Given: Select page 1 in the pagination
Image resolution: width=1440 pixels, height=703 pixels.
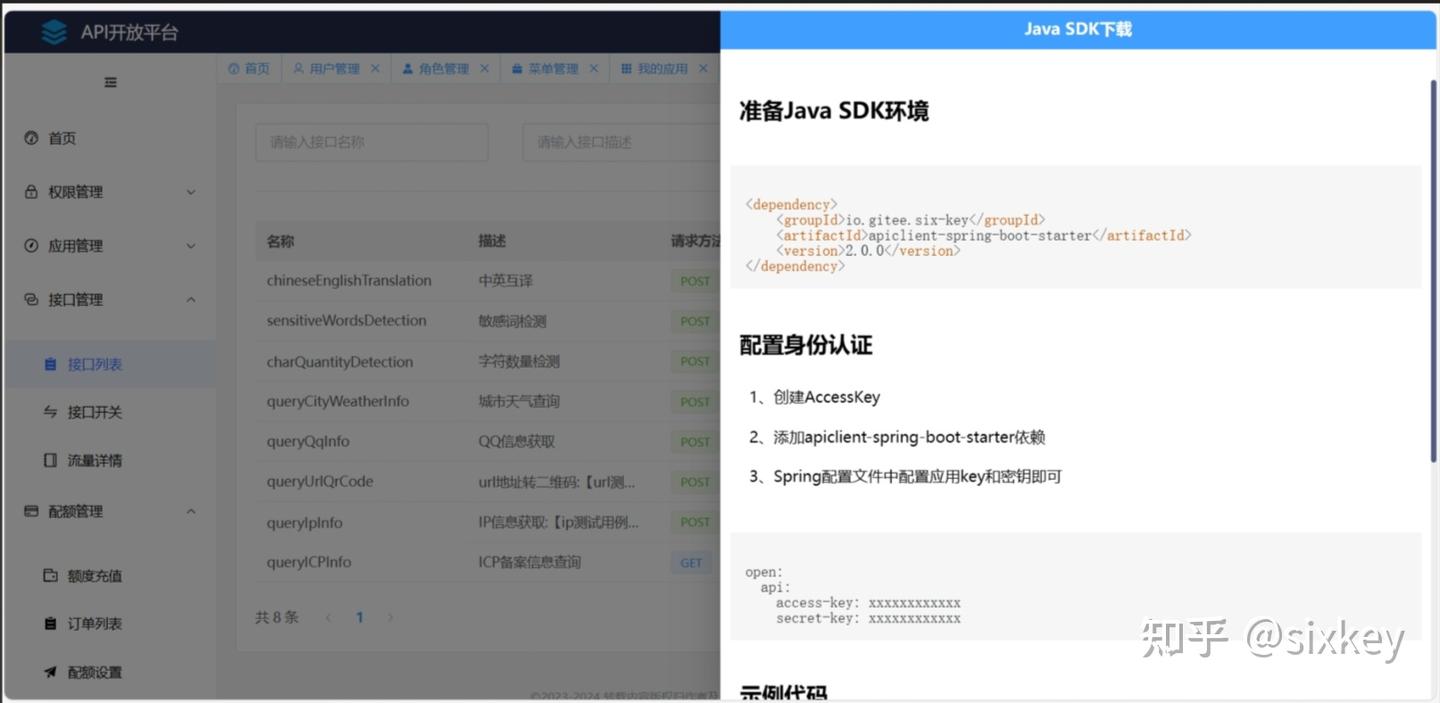Looking at the screenshot, I should (x=359, y=617).
